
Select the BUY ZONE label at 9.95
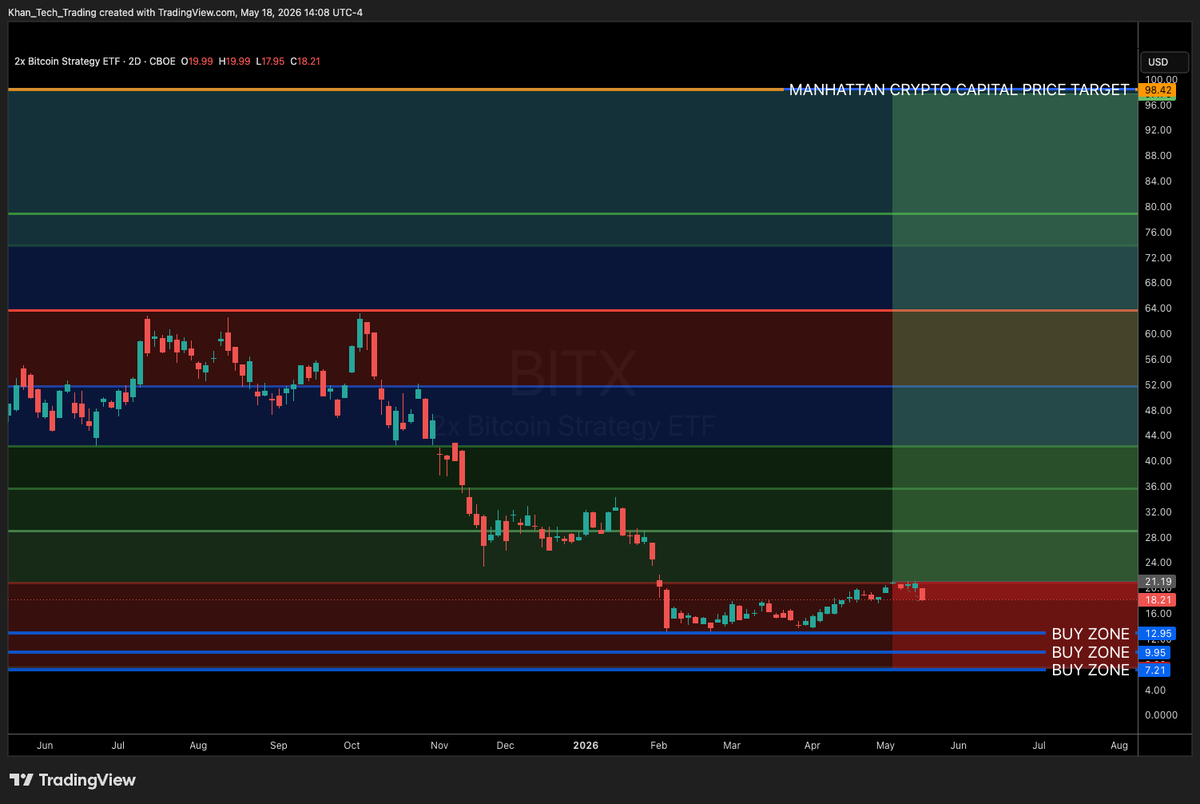point(1090,652)
